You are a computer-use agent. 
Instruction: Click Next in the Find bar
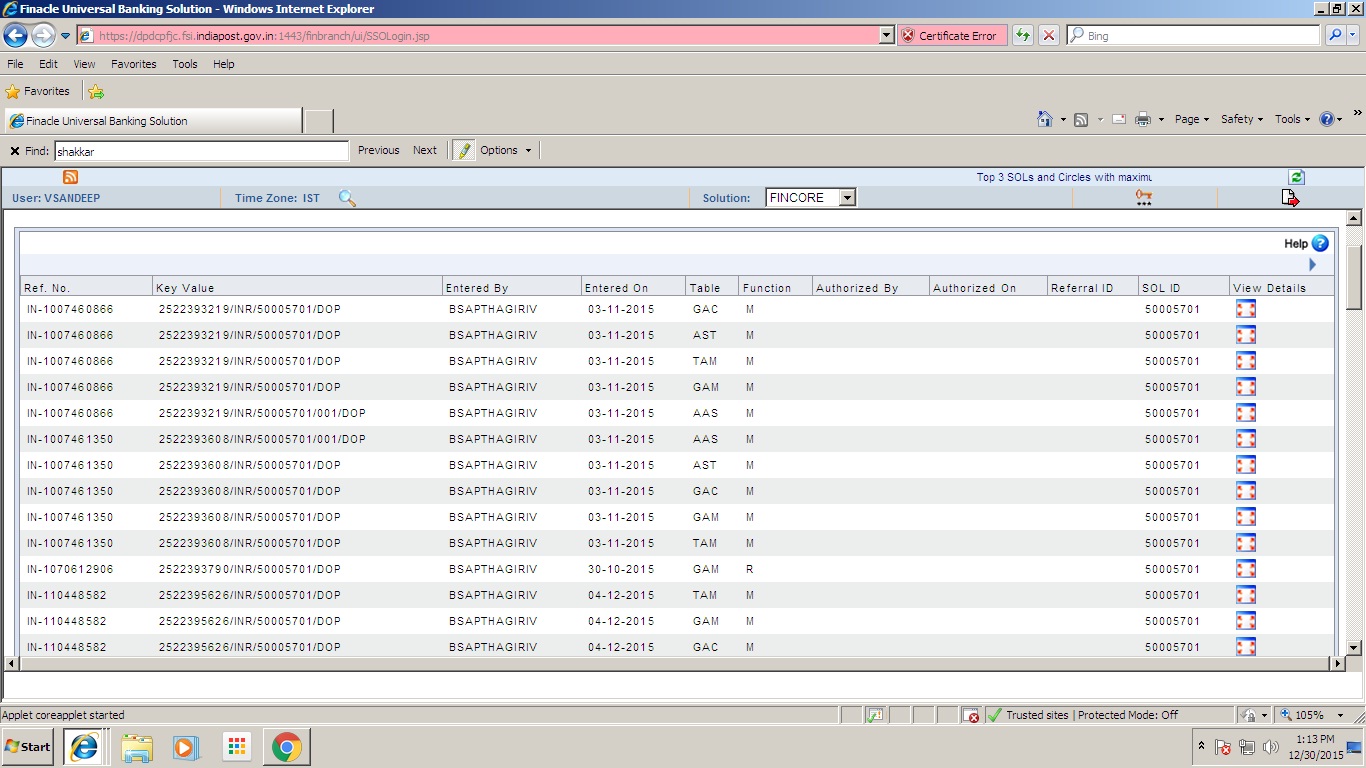point(424,149)
